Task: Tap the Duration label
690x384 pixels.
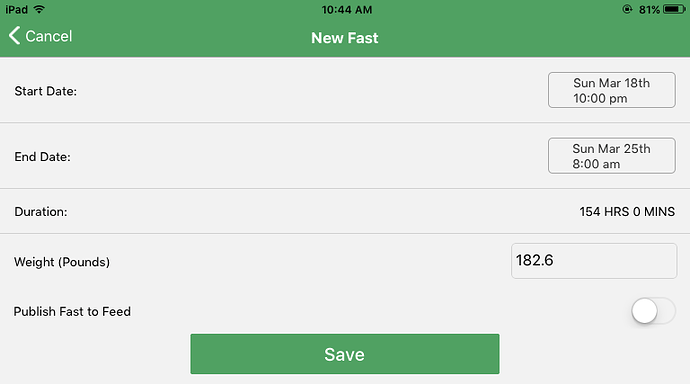Action: click(x=40, y=212)
